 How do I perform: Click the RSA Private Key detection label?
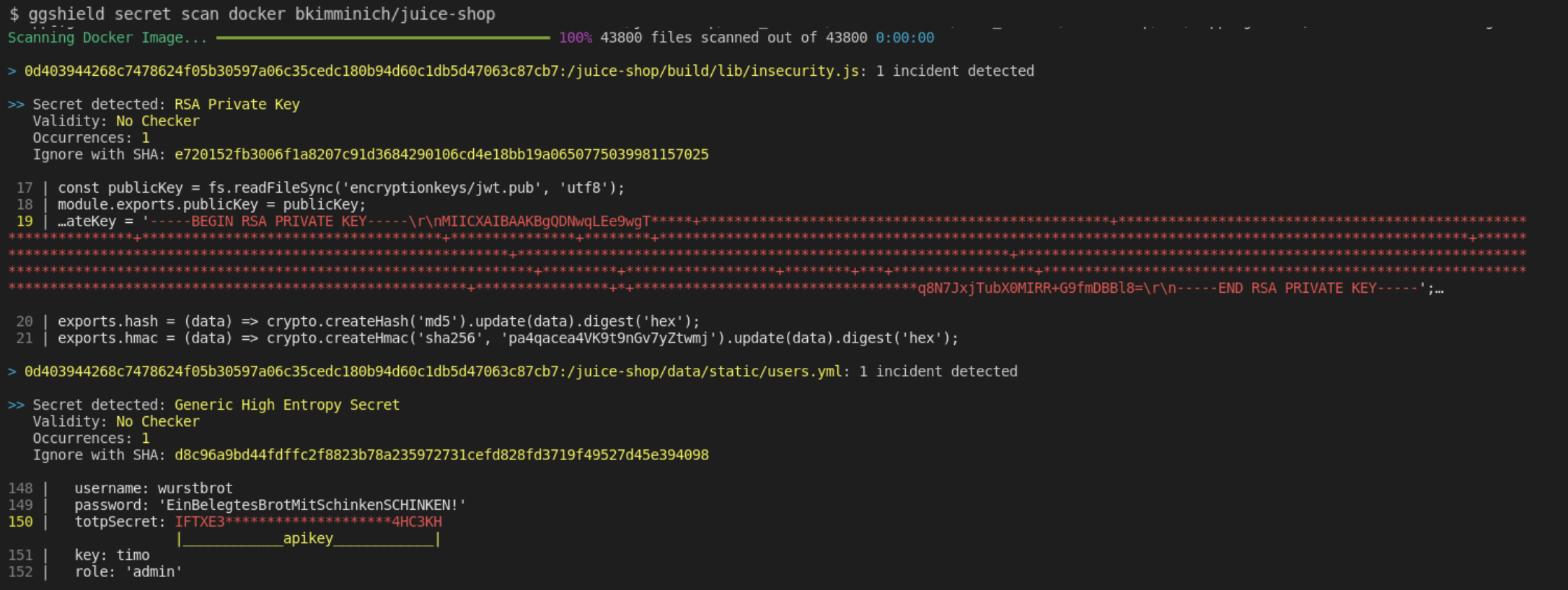237,105
